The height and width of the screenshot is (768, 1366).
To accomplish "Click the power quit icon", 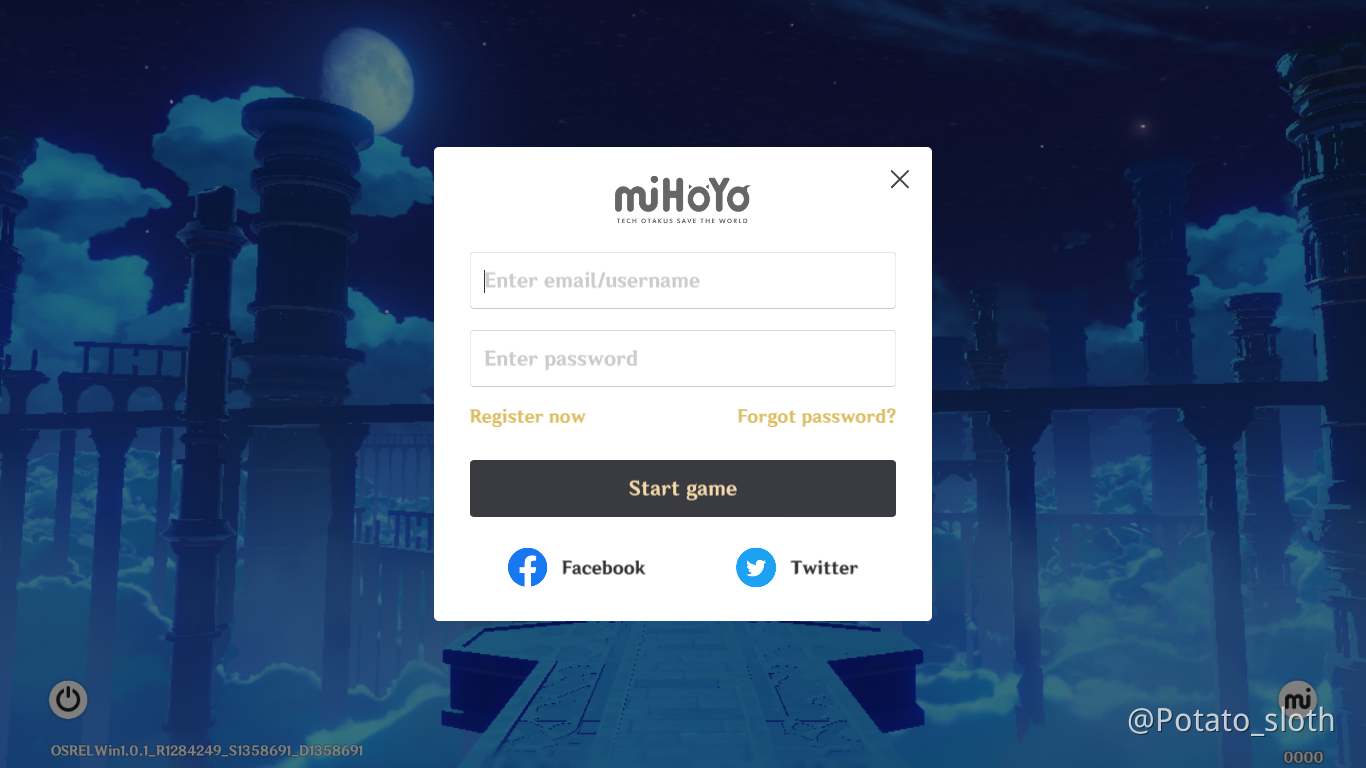I will (x=68, y=700).
